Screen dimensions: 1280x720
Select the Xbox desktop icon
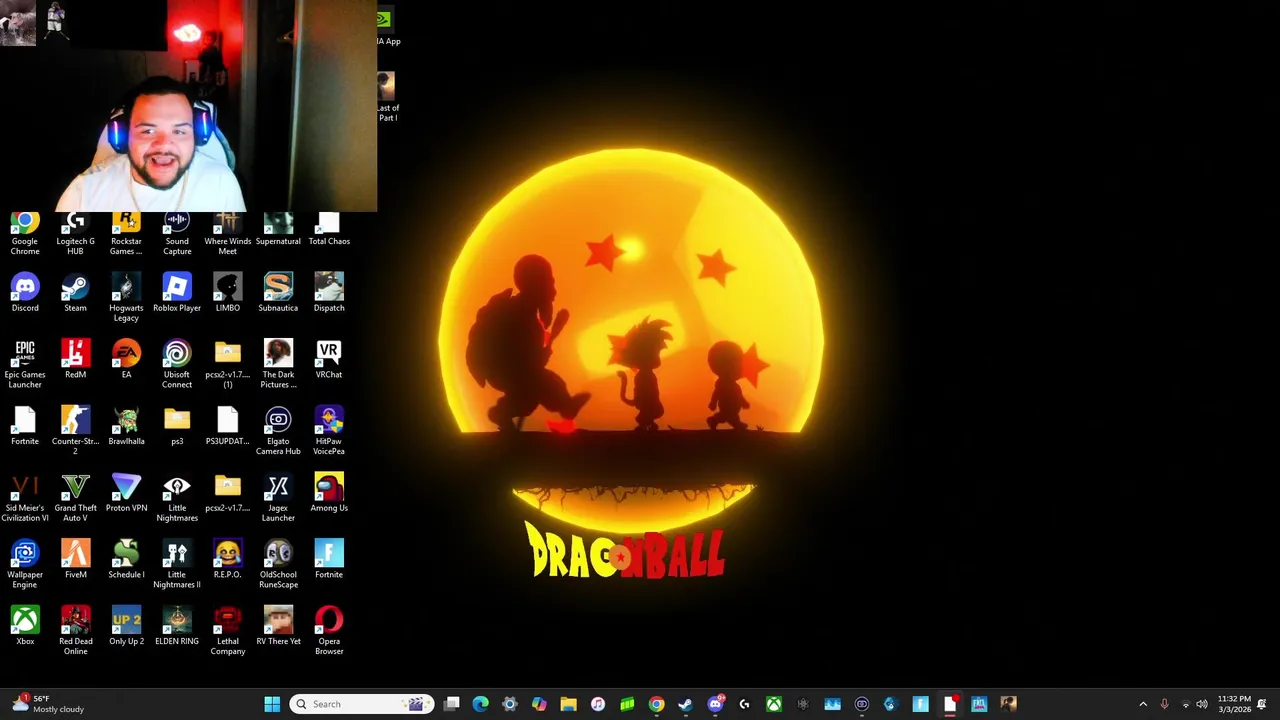(x=25, y=626)
